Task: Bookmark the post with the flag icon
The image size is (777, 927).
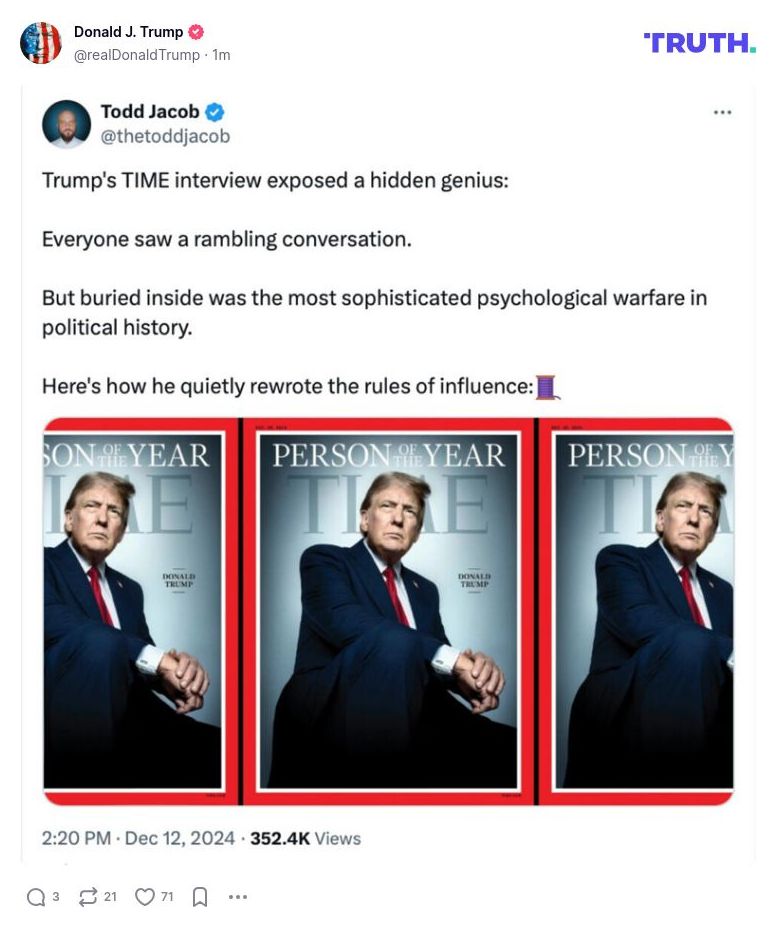Action: [x=199, y=897]
